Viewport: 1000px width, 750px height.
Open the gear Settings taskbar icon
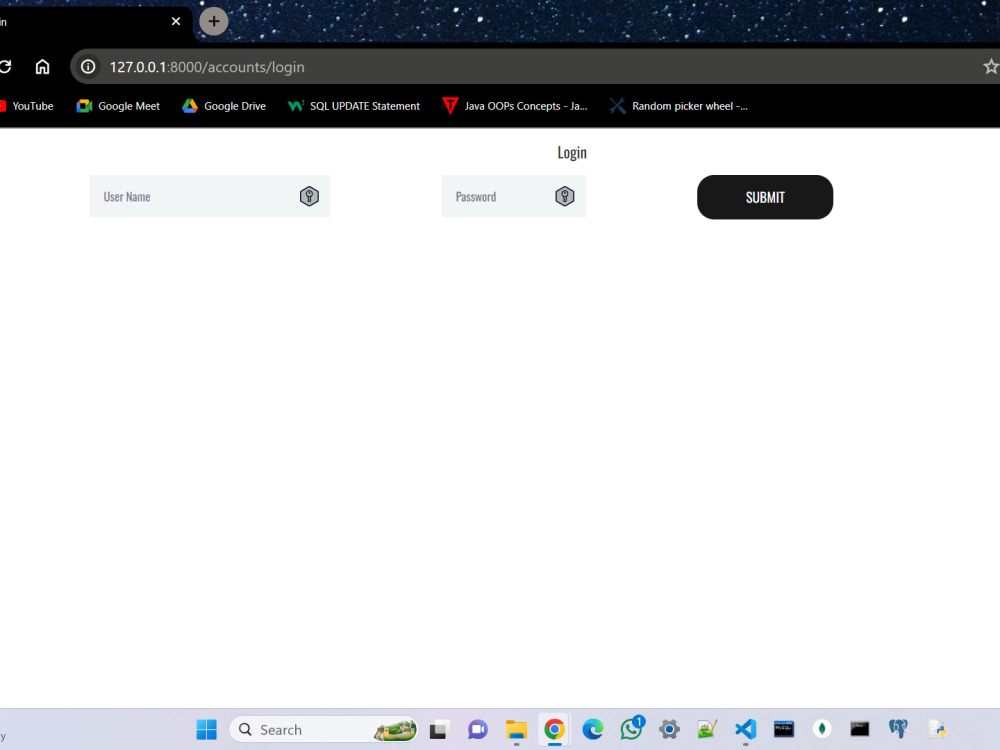(x=669, y=730)
